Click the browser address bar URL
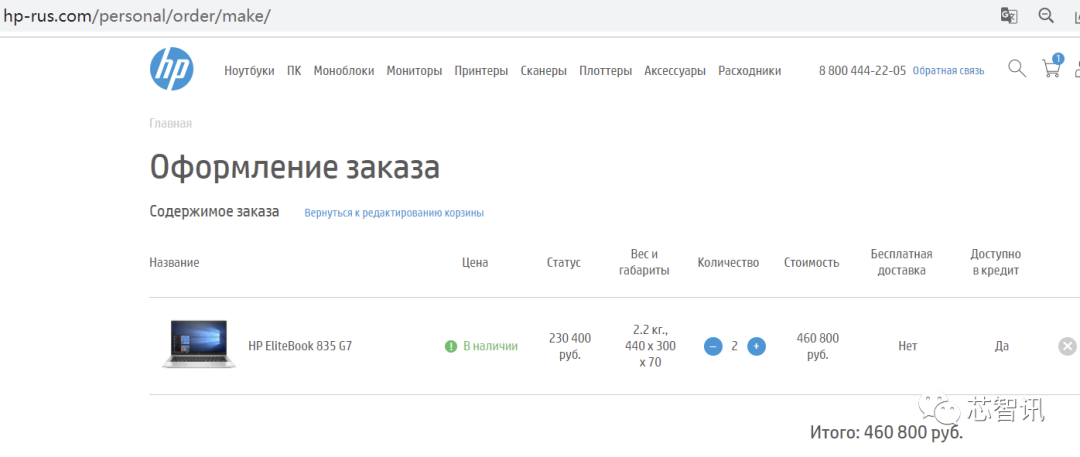This screenshot has height=457, width=1080. (x=137, y=16)
